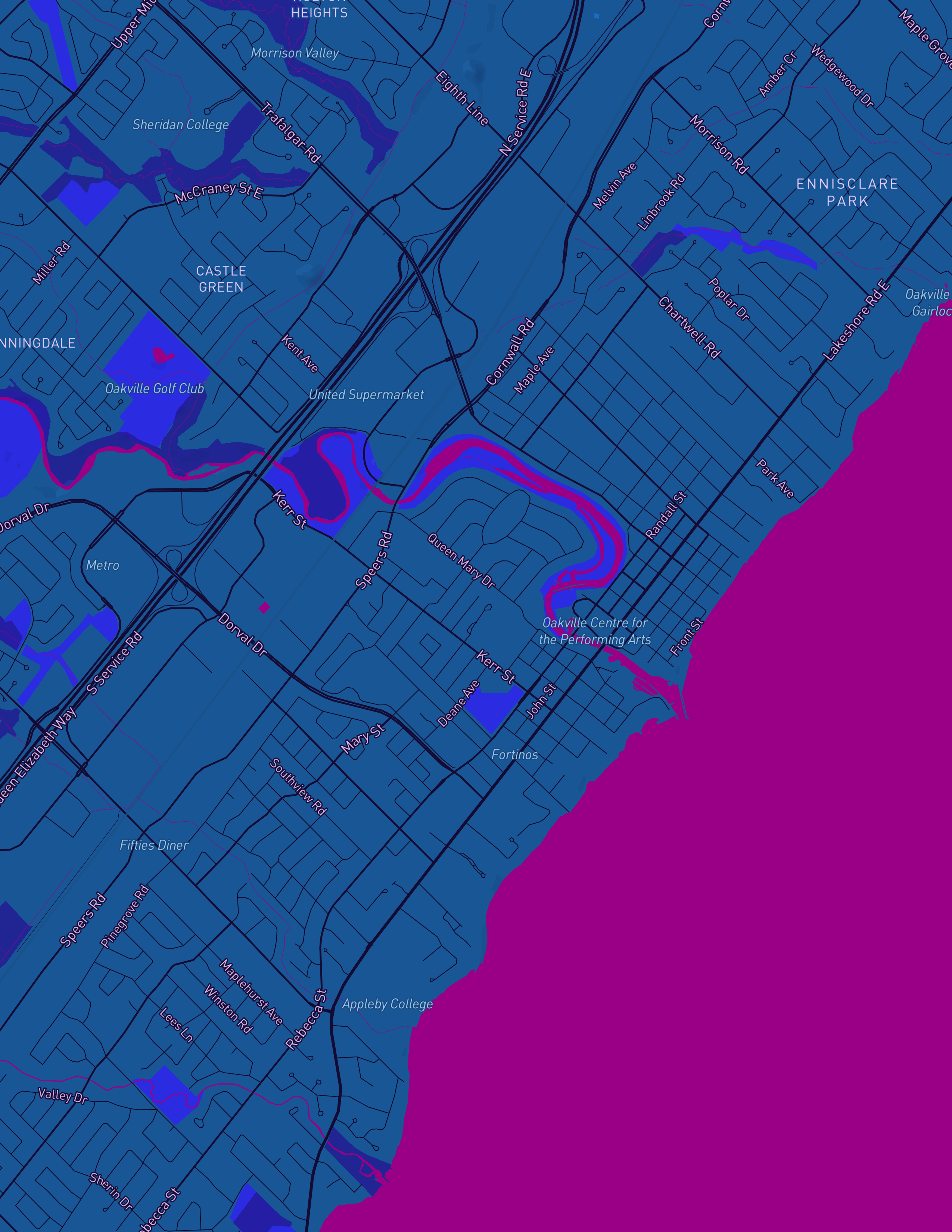
Task: Click the Castle Green neighbourhood label
Action: [221, 279]
